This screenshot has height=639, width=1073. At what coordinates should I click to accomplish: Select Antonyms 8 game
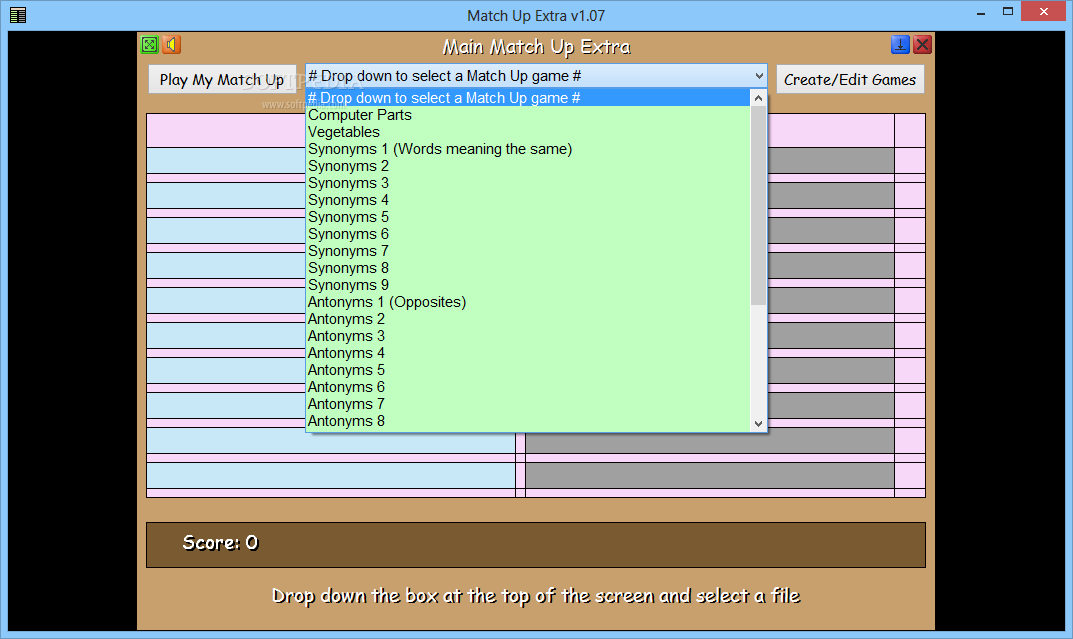pos(528,421)
